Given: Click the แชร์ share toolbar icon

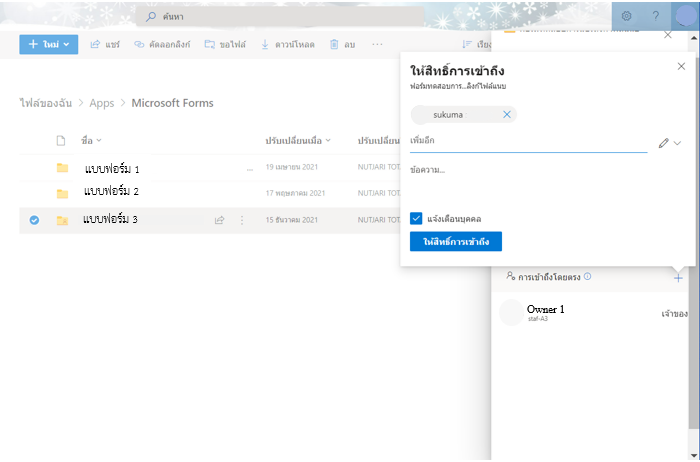Looking at the screenshot, I should (x=105, y=45).
